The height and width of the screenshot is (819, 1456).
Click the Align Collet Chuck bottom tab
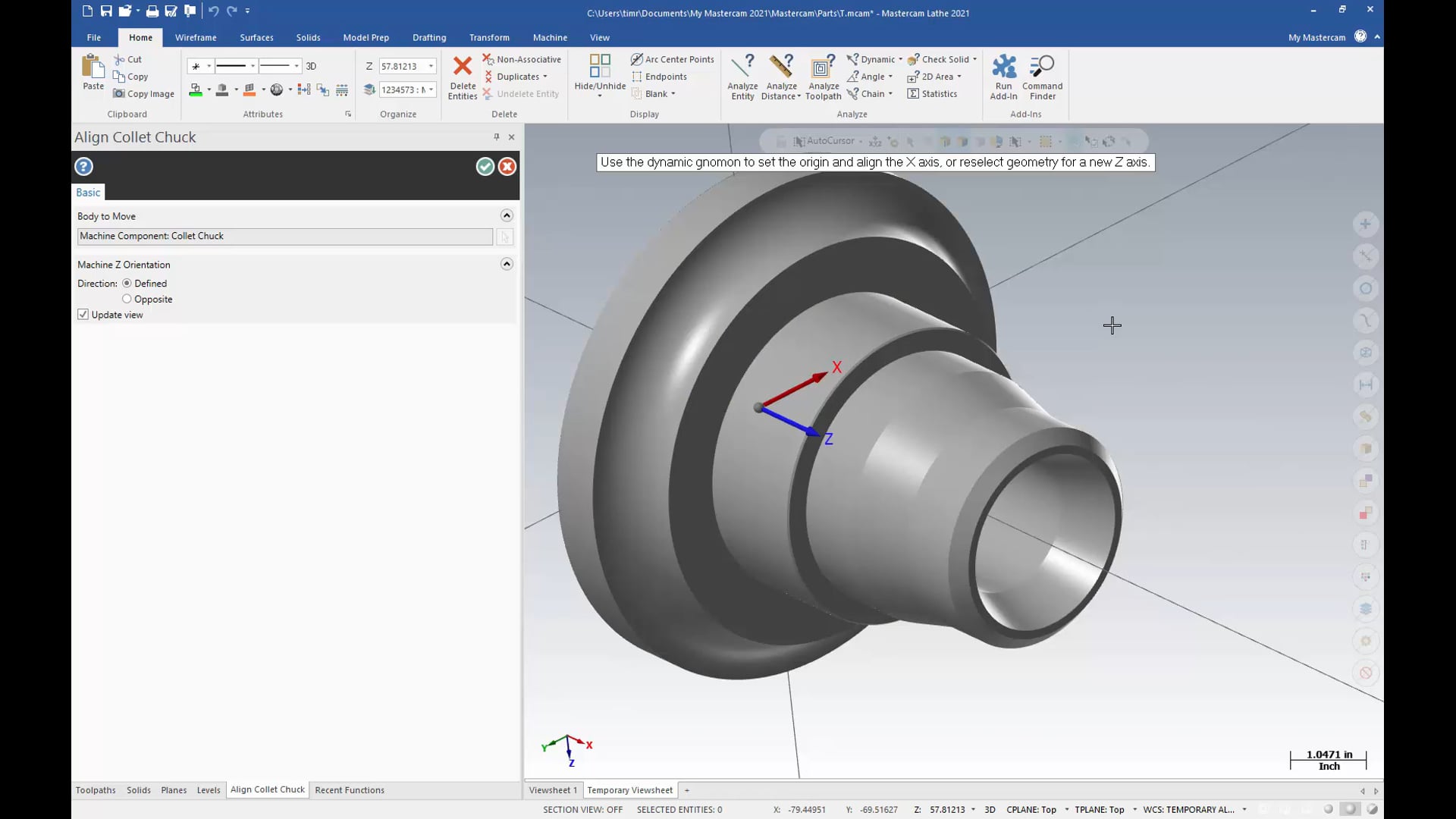point(266,789)
